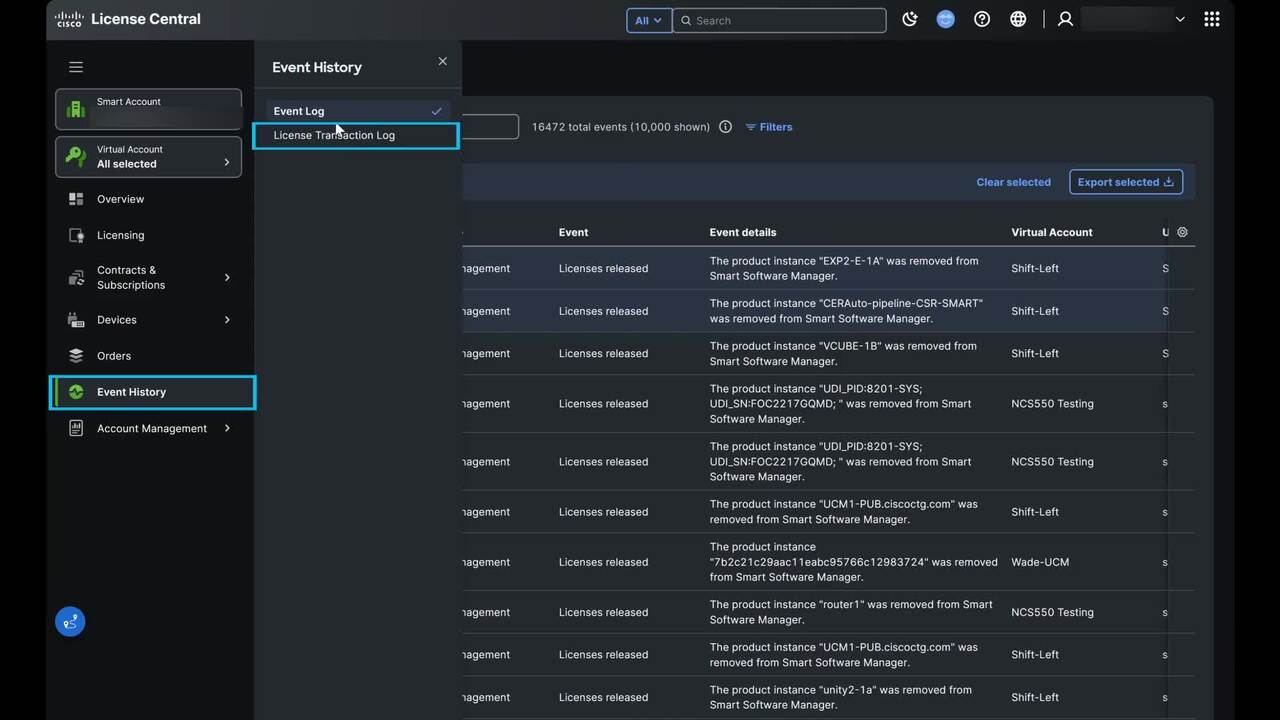The height and width of the screenshot is (720, 1280).
Task: Open the apps grid icon
Action: [1212, 19]
